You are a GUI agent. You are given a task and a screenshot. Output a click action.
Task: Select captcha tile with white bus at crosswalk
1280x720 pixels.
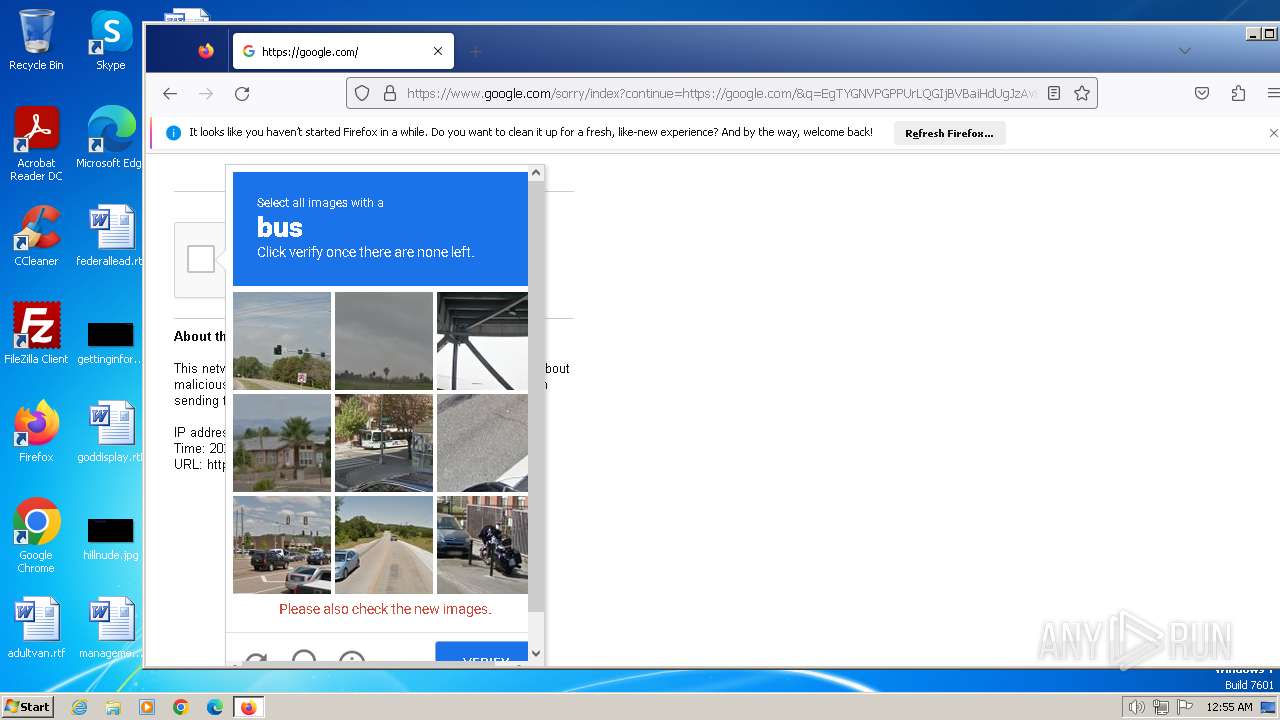tap(384, 443)
